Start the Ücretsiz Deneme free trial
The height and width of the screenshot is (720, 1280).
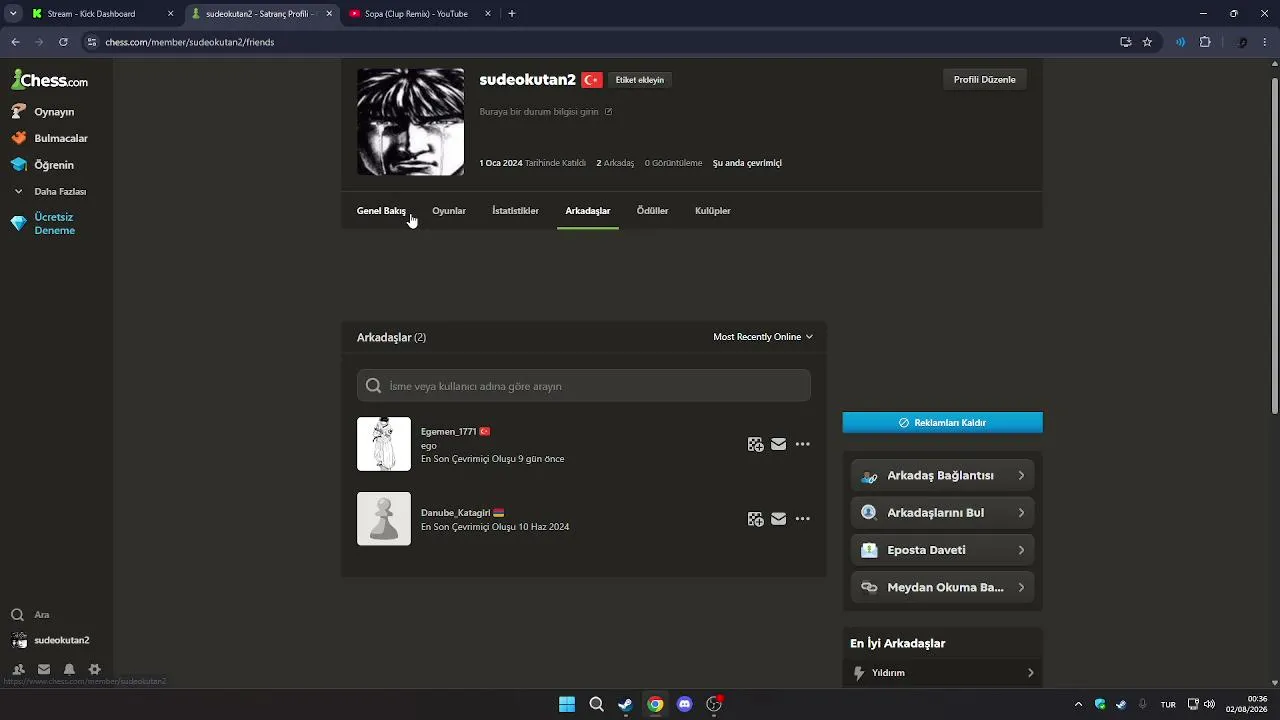click(54, 223)
